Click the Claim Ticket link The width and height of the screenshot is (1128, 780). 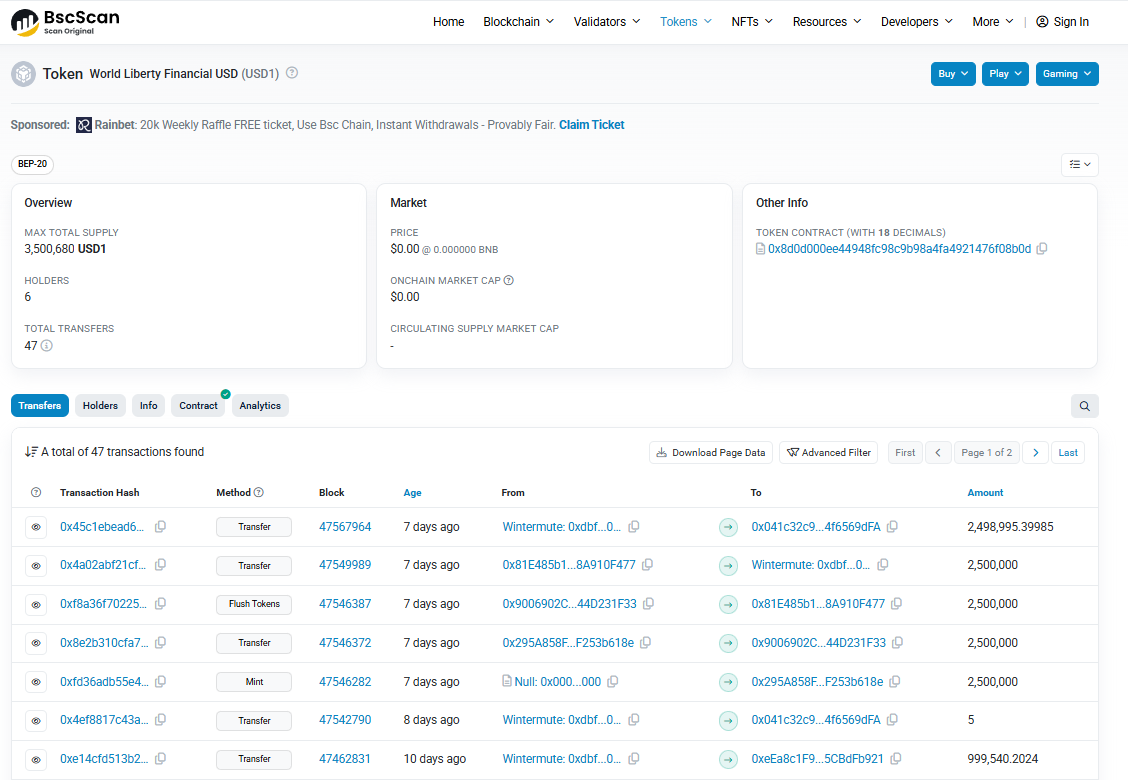coord(591,125)
